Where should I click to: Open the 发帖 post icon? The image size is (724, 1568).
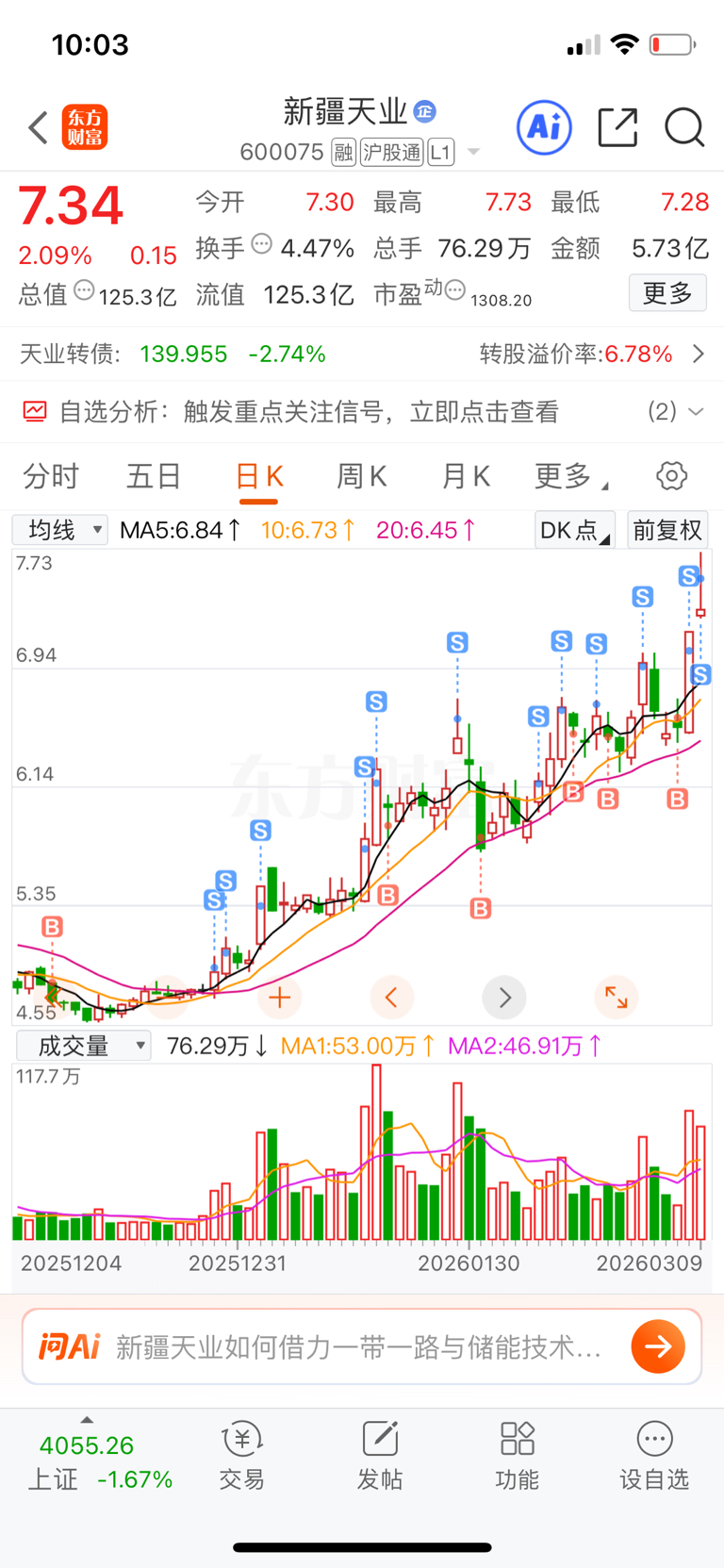coord(380,1457)
